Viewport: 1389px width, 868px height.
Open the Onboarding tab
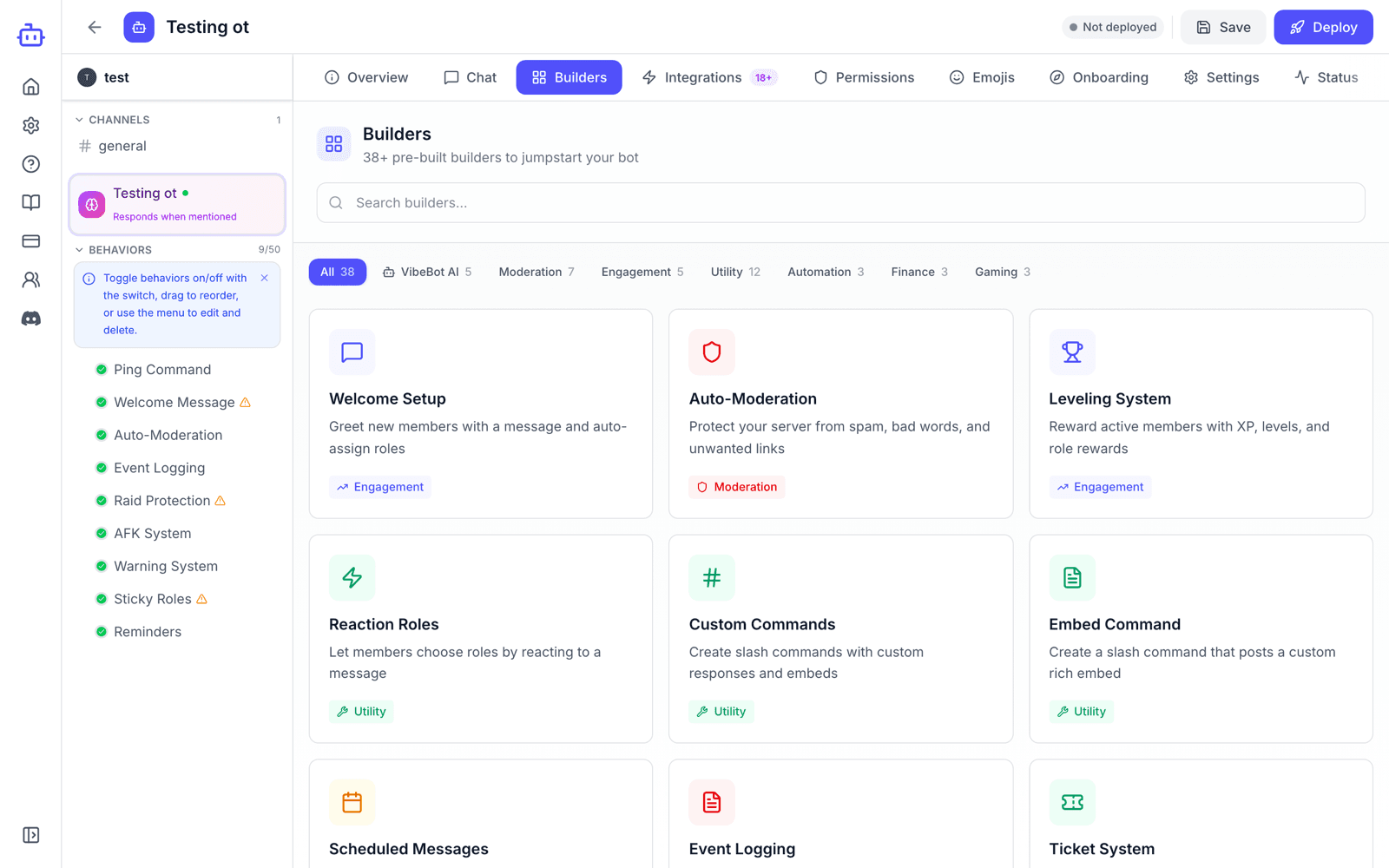1099,77
